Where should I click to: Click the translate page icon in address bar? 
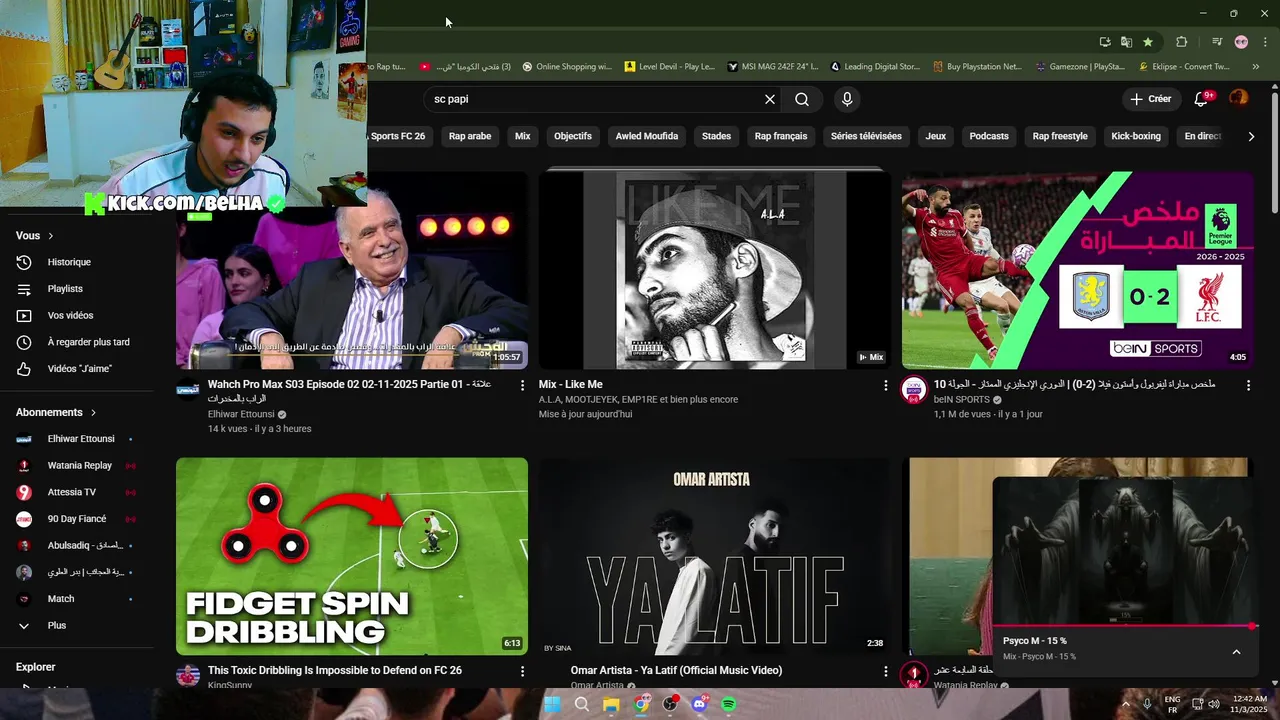(1126, 42)
